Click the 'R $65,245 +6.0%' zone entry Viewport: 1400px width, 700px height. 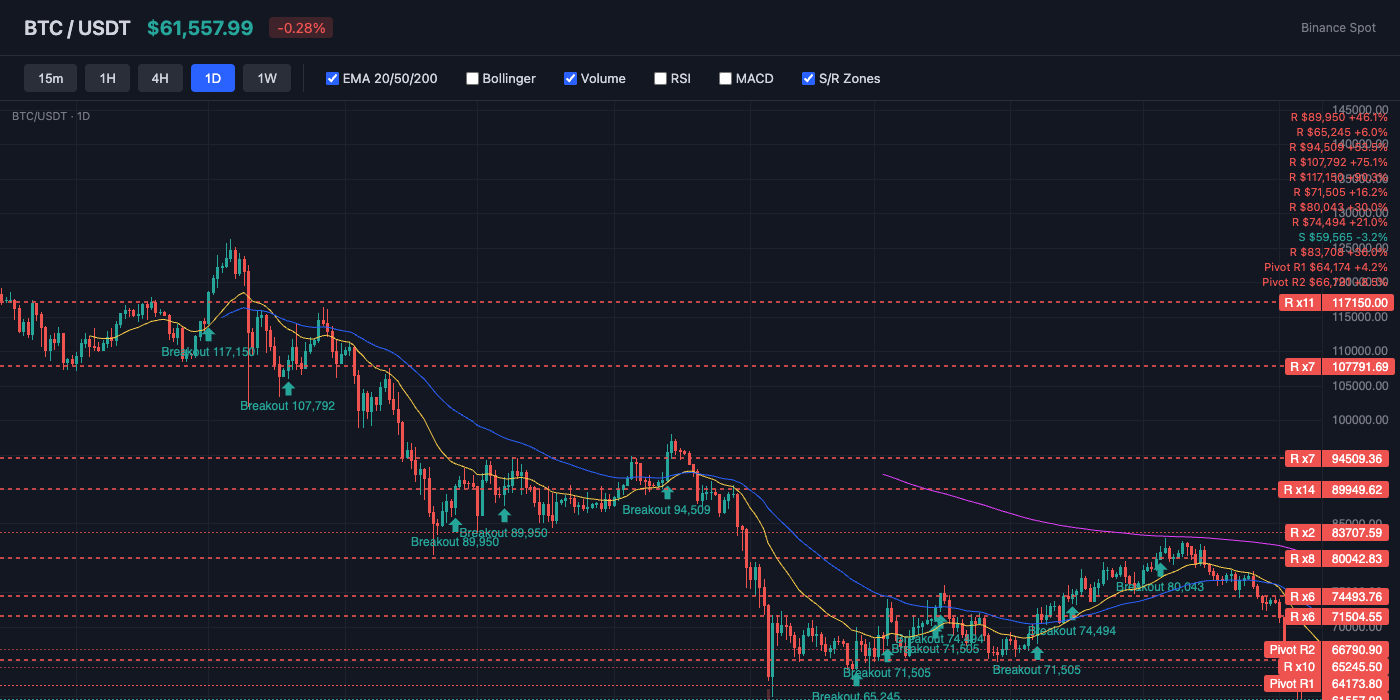coord(1341,132)
